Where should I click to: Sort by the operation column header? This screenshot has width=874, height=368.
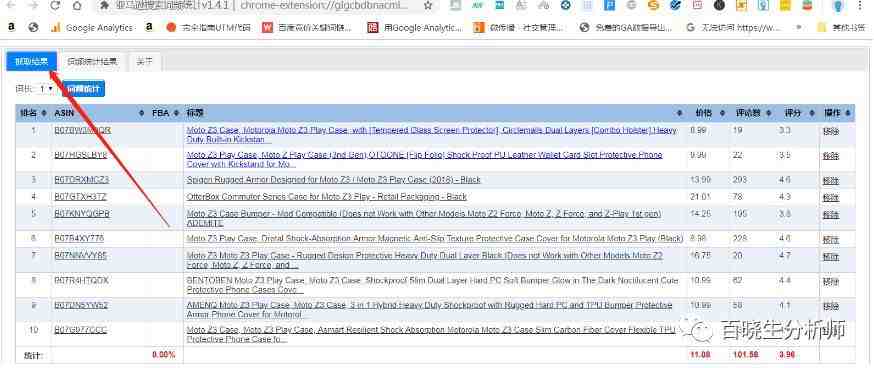837,113
